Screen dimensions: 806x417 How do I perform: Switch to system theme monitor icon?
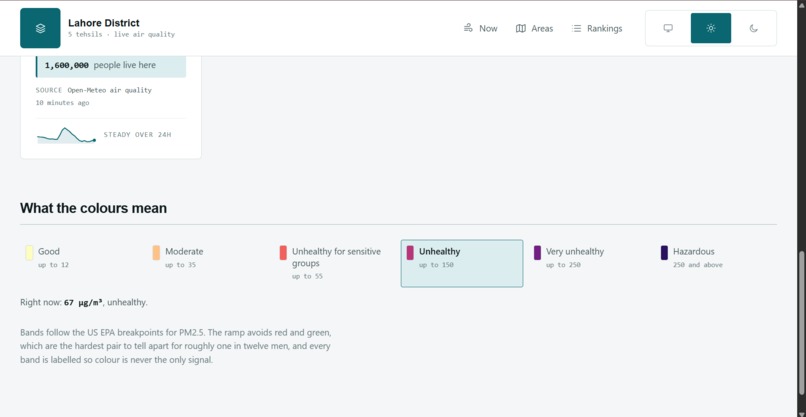(x=668, y=28)
